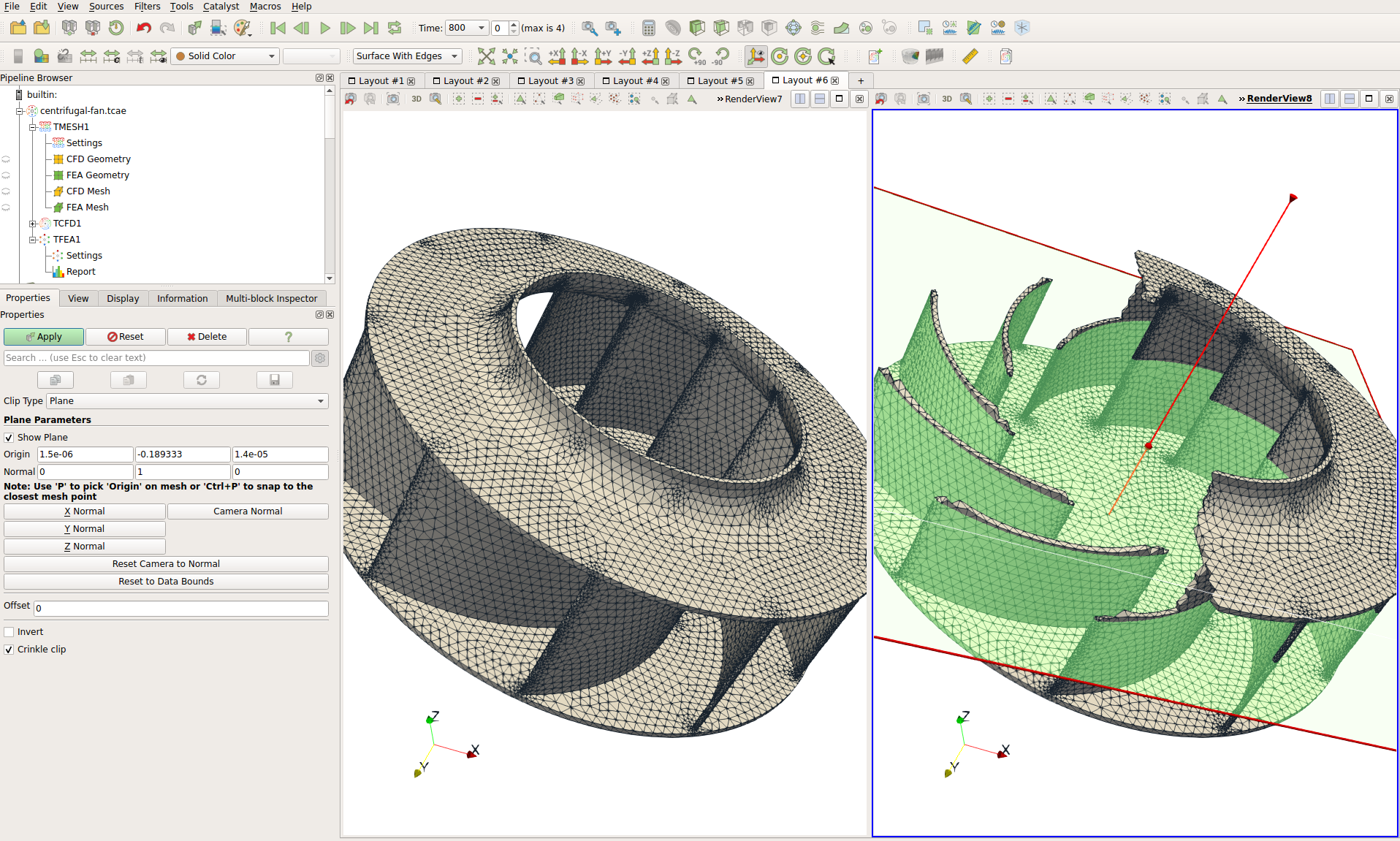Click the Reset to Data Bounds button

pos(166,582)
